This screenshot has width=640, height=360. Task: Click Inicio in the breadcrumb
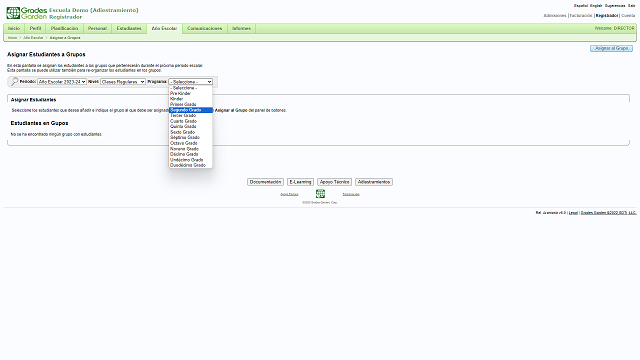click(12, 38)
